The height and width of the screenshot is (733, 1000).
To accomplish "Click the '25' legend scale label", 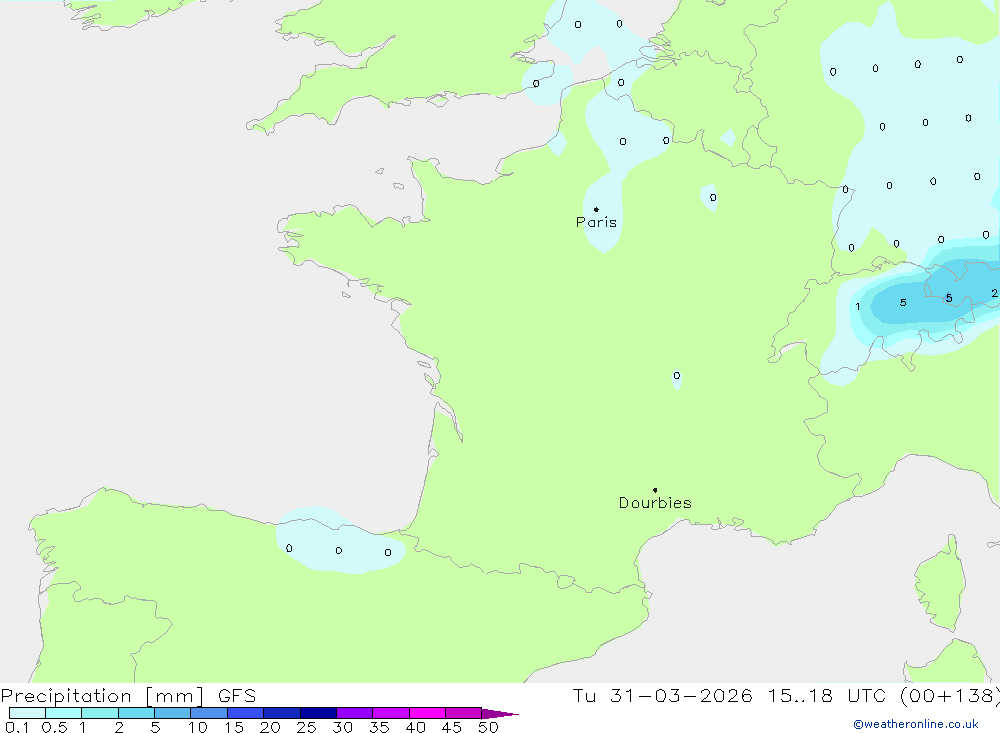I will pyautogui.click(x=307, y=727).
